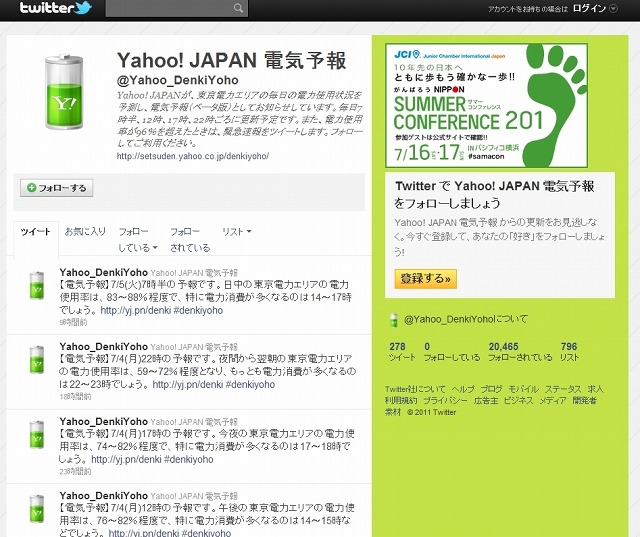
Task: Click small battery icon beside @Yahoo_DenkiYohoについて
Action: coord(394,320)
